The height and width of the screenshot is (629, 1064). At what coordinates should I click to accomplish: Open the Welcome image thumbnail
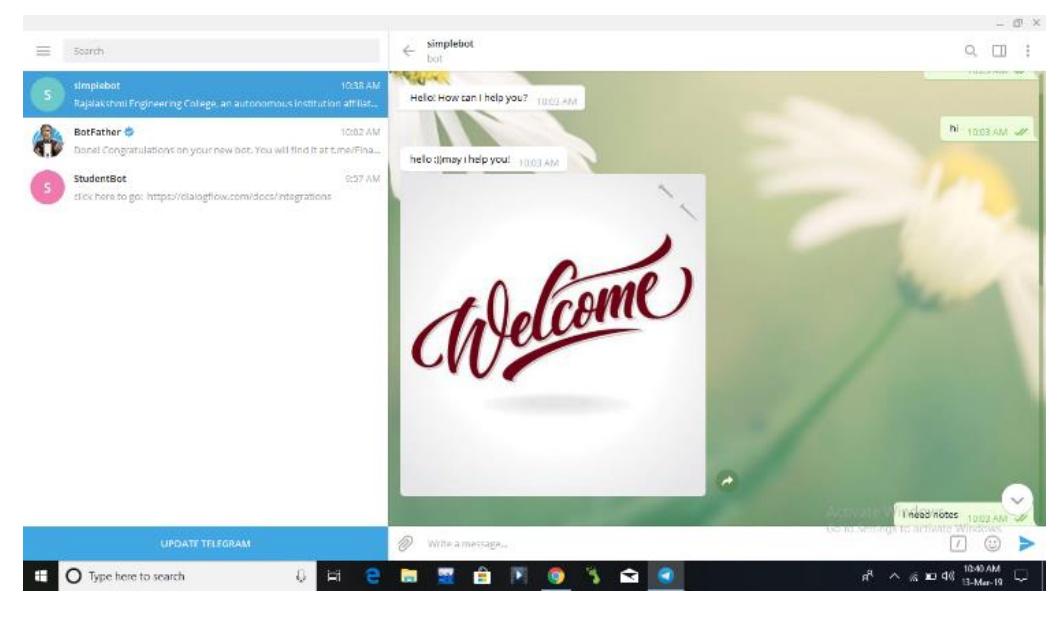552,335
